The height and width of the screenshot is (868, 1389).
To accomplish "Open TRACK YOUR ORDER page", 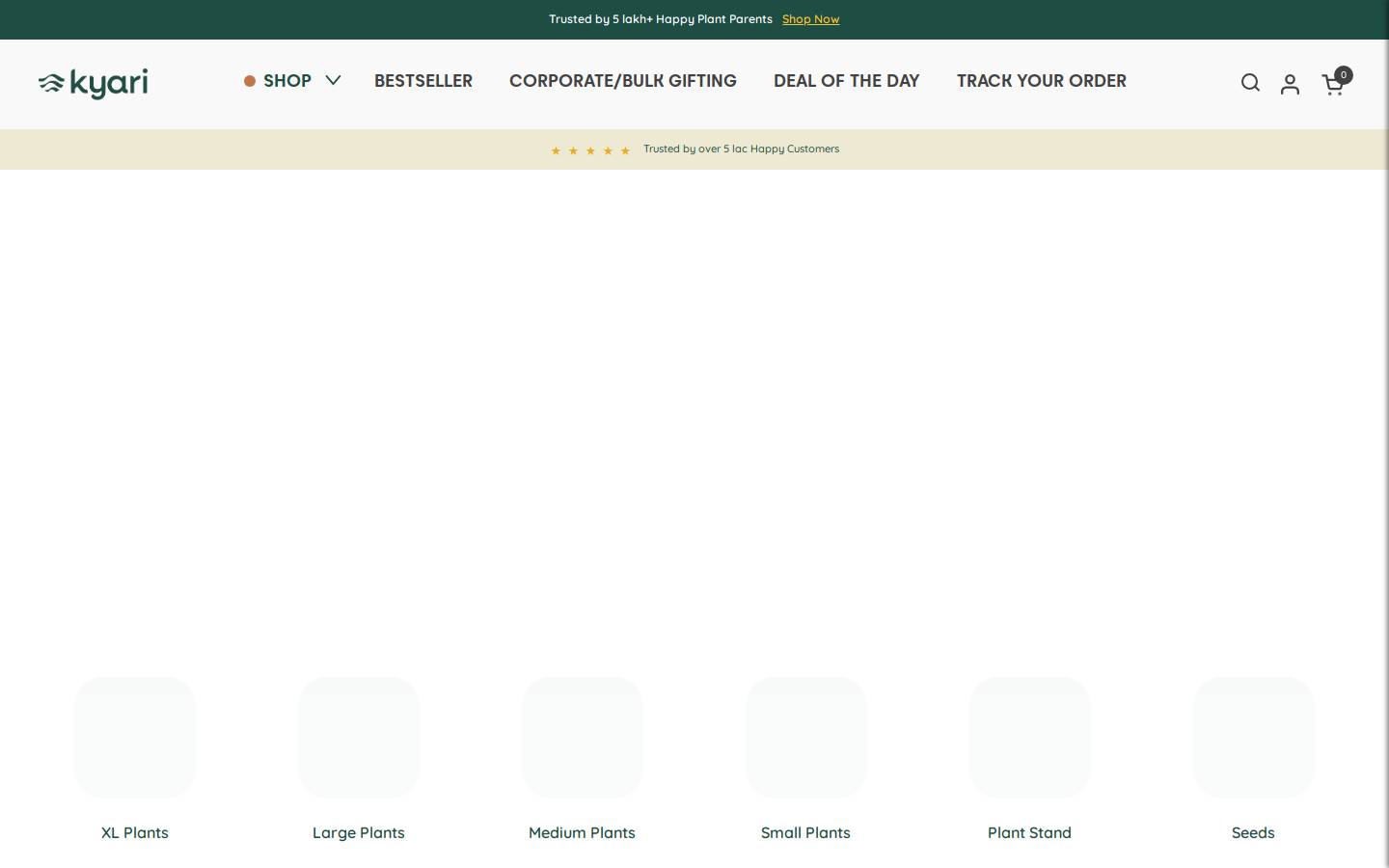I will pos(1042,81).
